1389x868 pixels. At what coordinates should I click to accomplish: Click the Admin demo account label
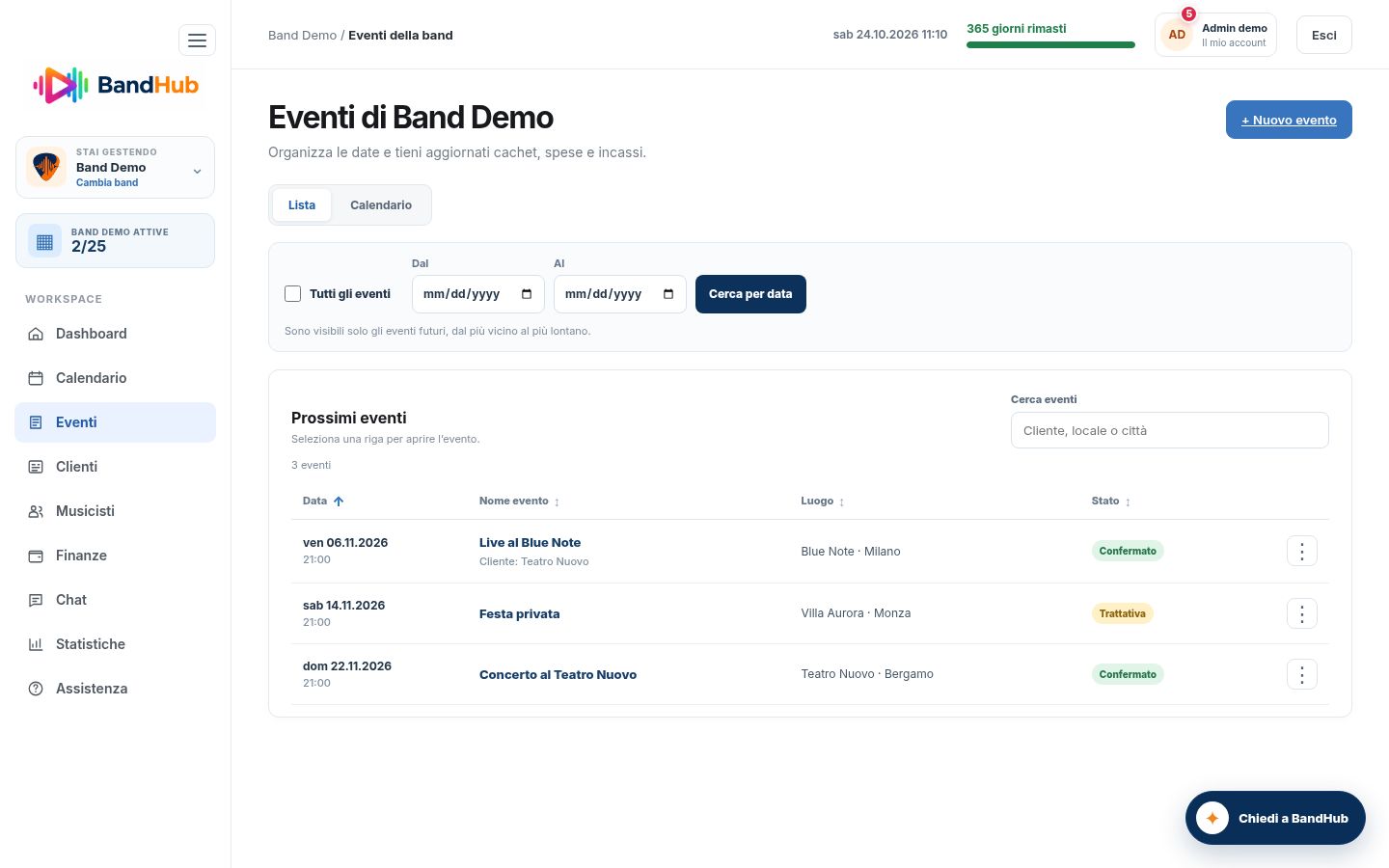pyautogui.click(x=1235, y=28)
